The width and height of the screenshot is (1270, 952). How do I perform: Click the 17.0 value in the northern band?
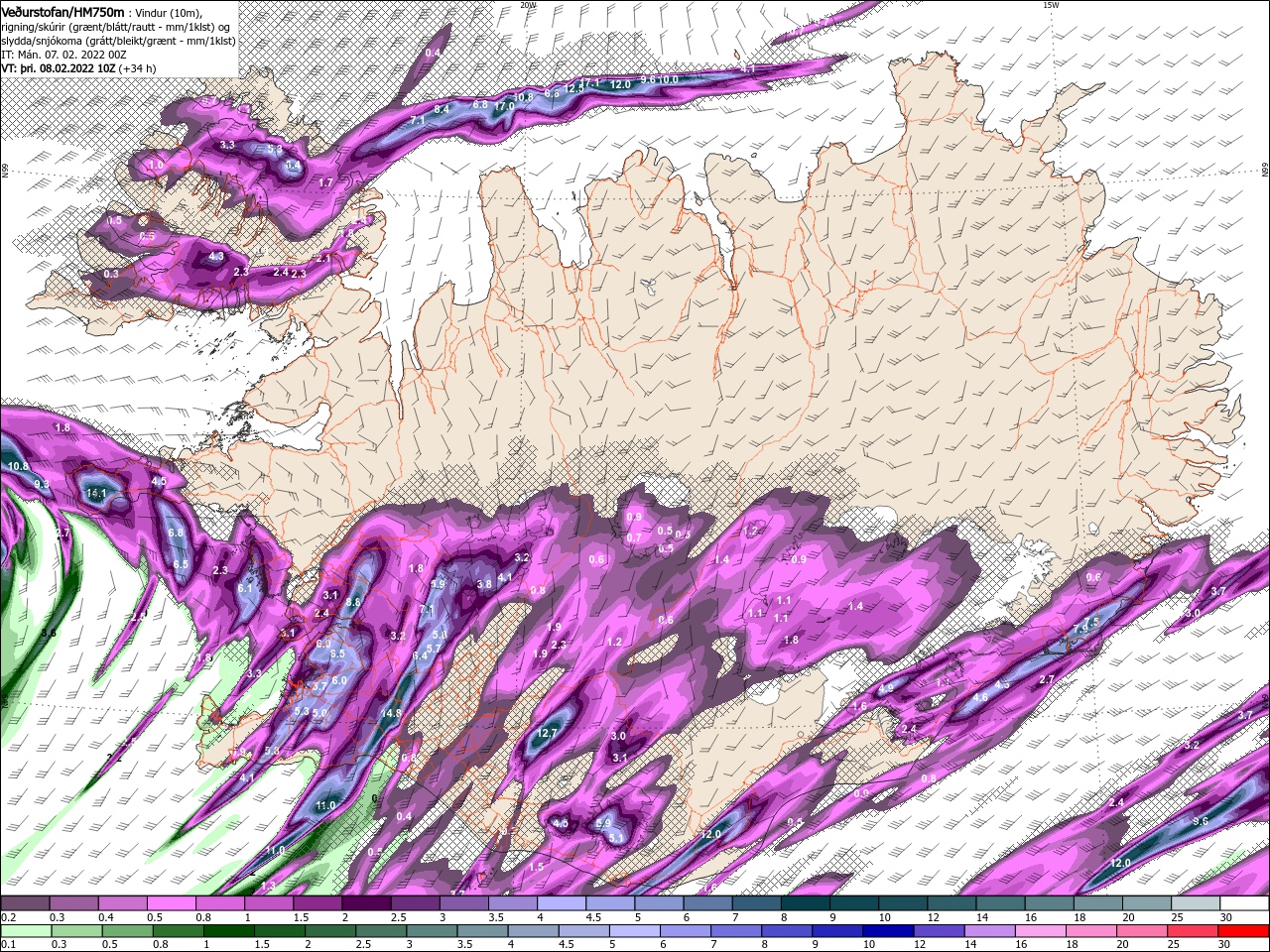504,107
